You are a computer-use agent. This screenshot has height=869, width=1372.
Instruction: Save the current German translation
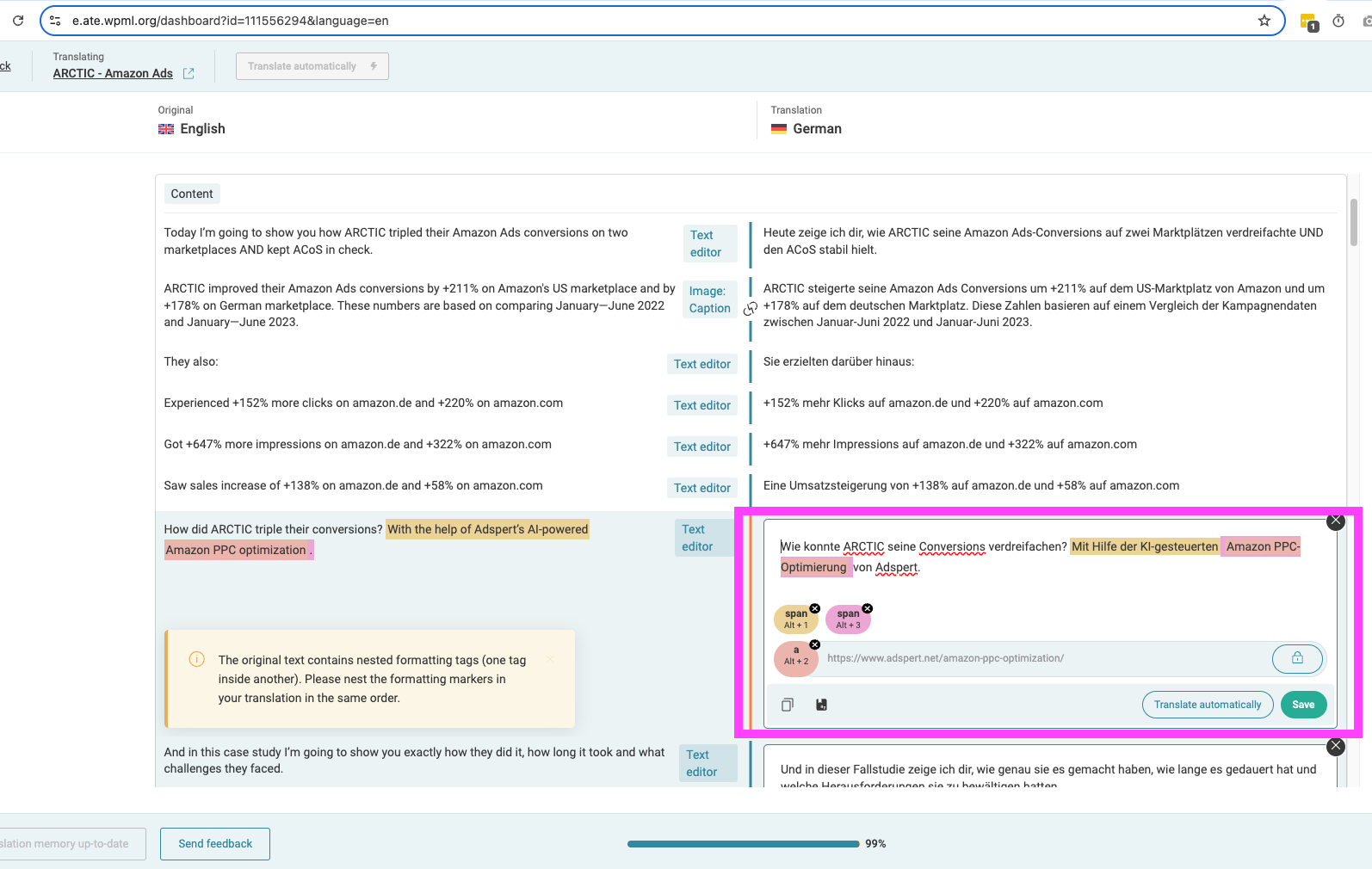coord(1303,705)
